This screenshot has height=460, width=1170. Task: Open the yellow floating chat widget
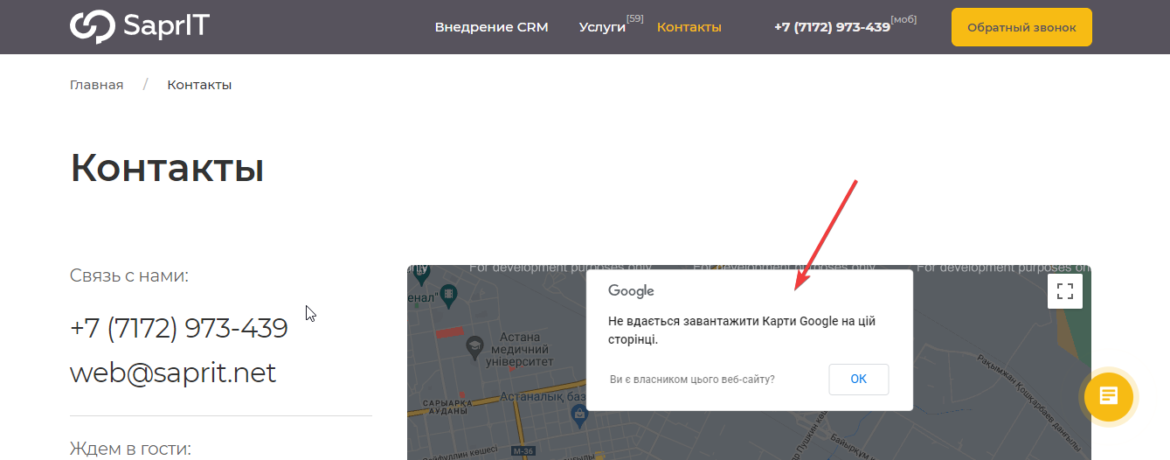1108,397
